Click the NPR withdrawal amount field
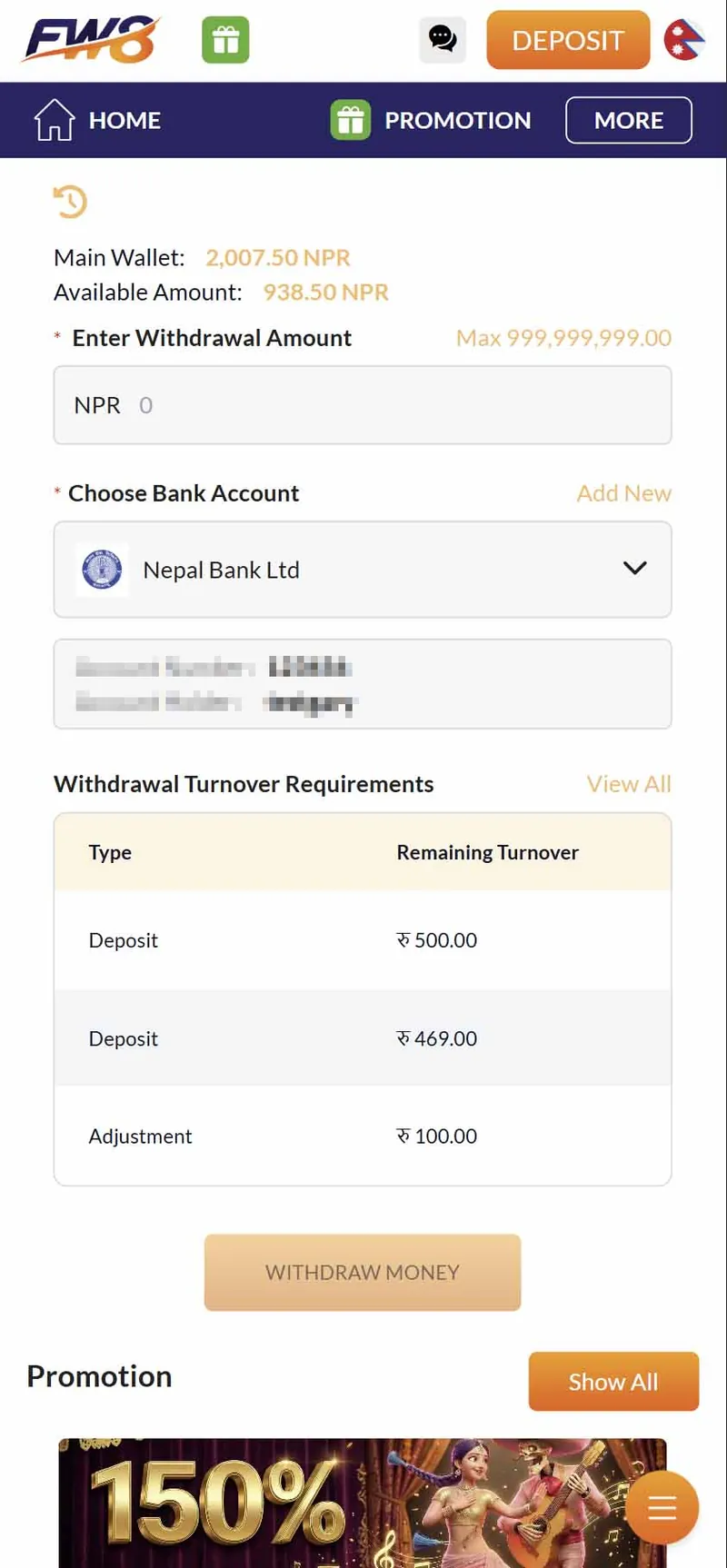Image resolution: width=727 pixels, height=1568 pixels. point(362,405)
